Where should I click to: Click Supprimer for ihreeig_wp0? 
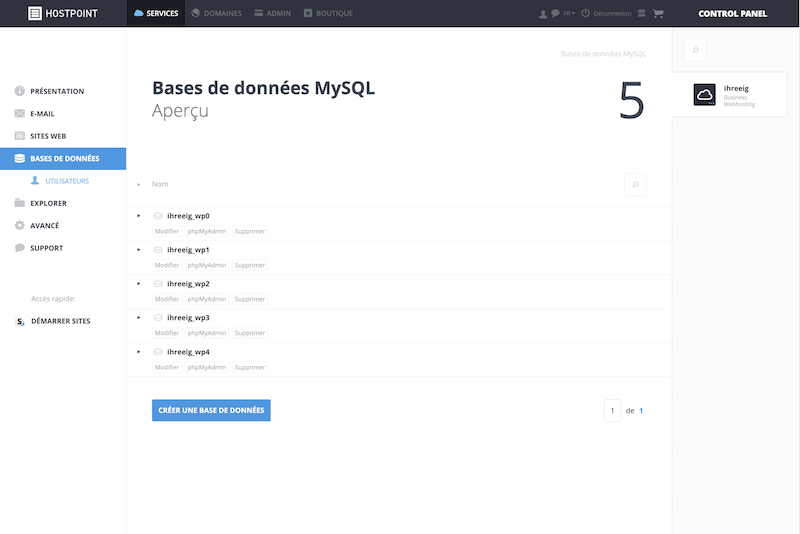tap(250, 232)
